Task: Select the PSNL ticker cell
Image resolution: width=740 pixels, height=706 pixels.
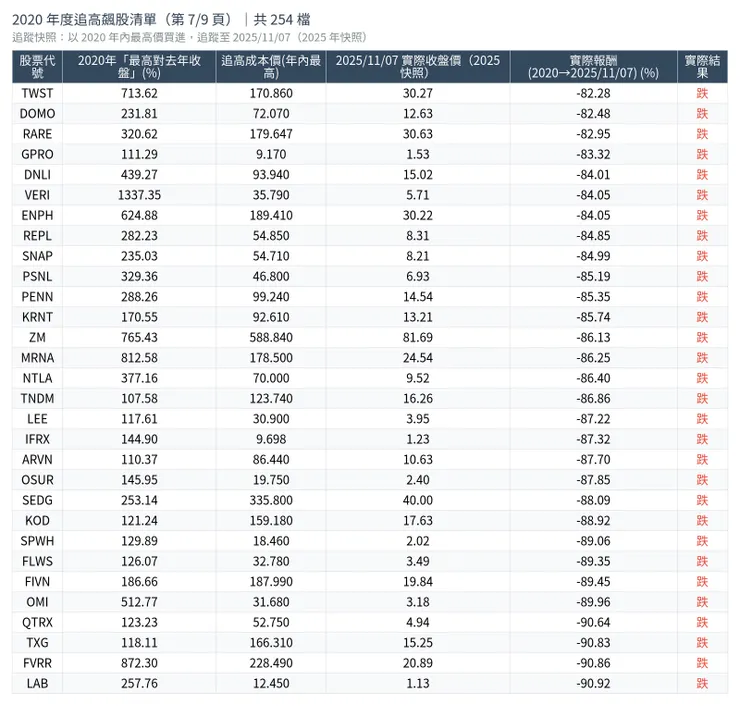Action: tap(37, 276)
